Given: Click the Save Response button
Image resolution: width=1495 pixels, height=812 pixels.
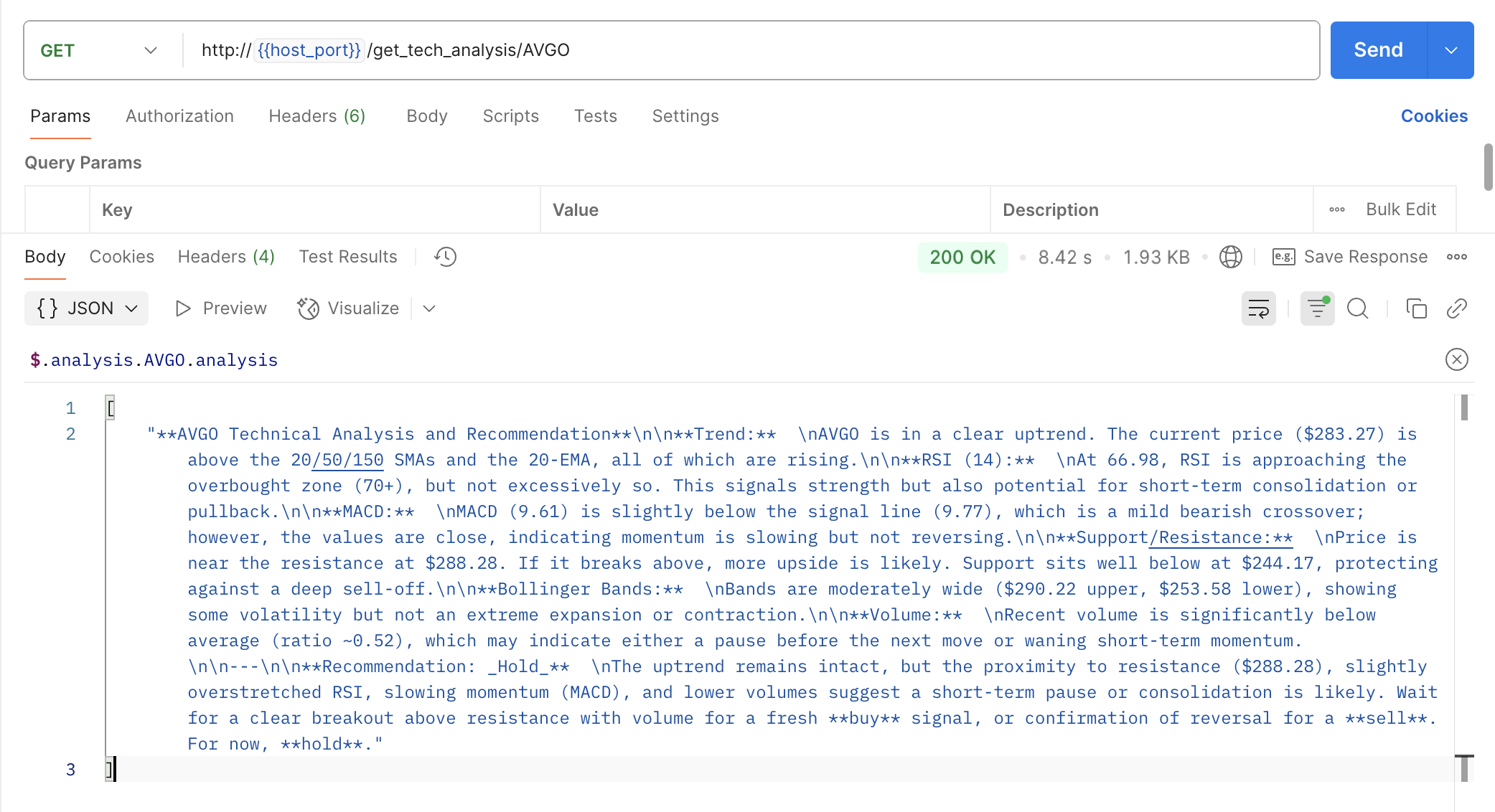Looking at the screenshot, I should tap(1350, 257).
